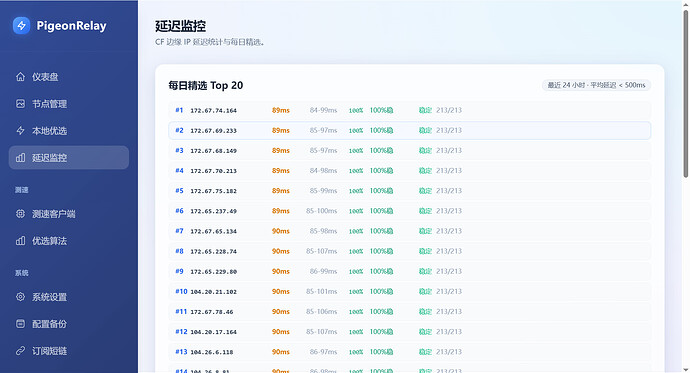Select IP 172.67.75.182
The height and width of the screenshot is (373, 690).
point(213,191)
